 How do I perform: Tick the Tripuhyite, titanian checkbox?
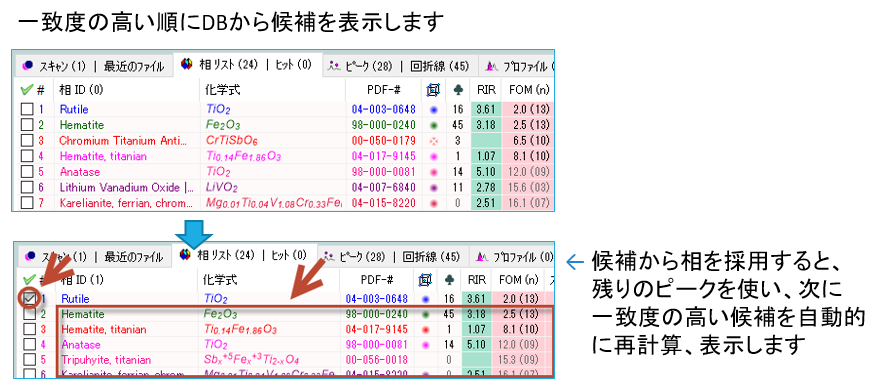(30, 360)
